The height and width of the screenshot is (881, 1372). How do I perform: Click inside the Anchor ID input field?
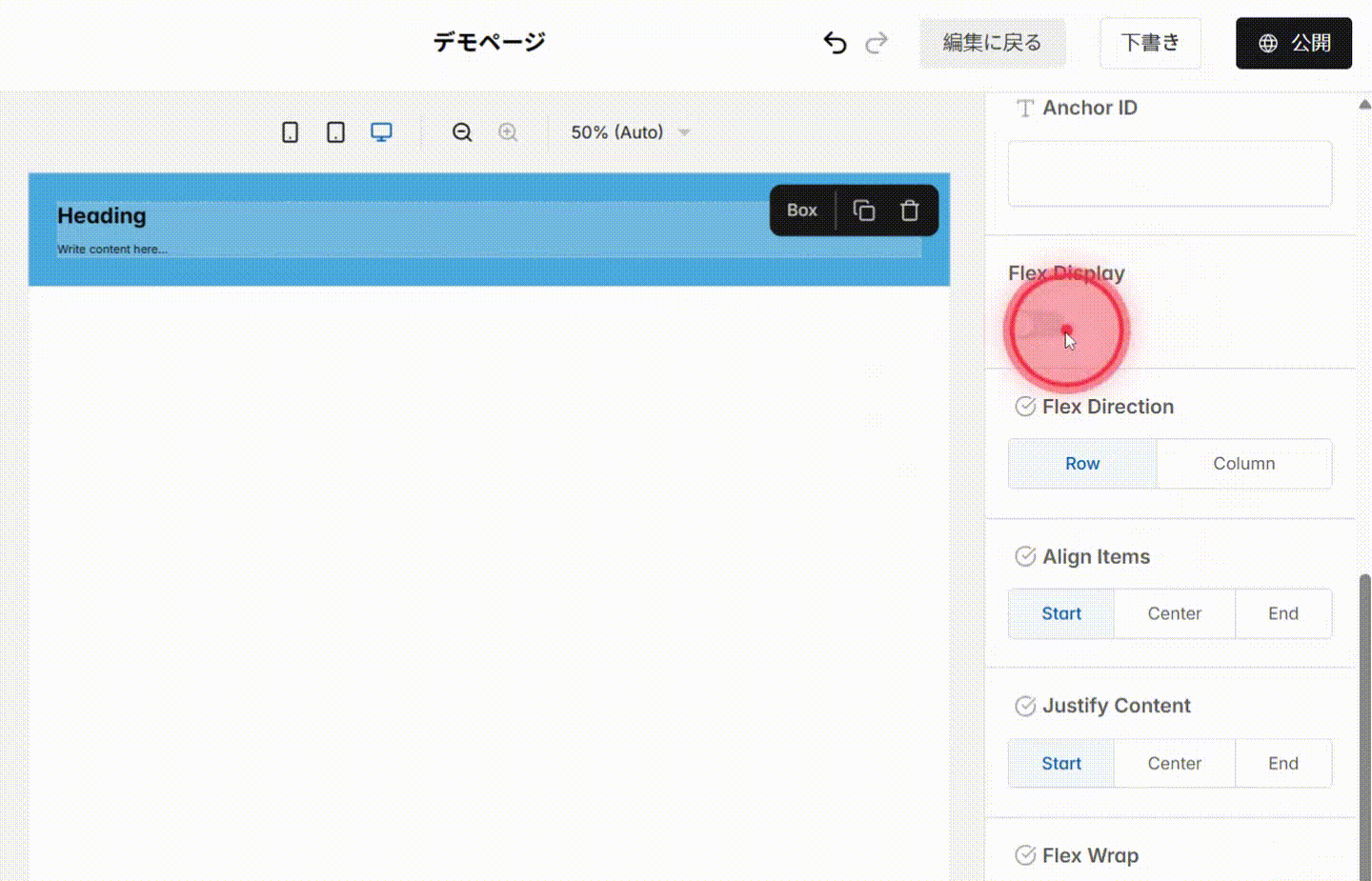[1169, 173]
